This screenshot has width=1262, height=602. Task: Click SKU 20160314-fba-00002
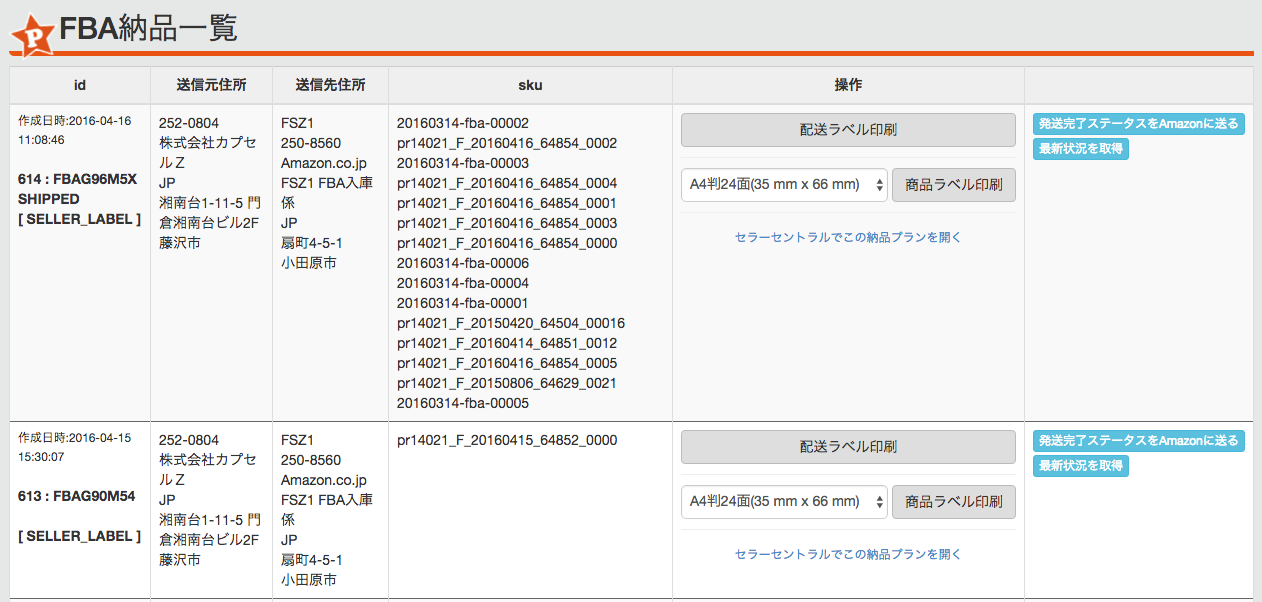point(463,123)
